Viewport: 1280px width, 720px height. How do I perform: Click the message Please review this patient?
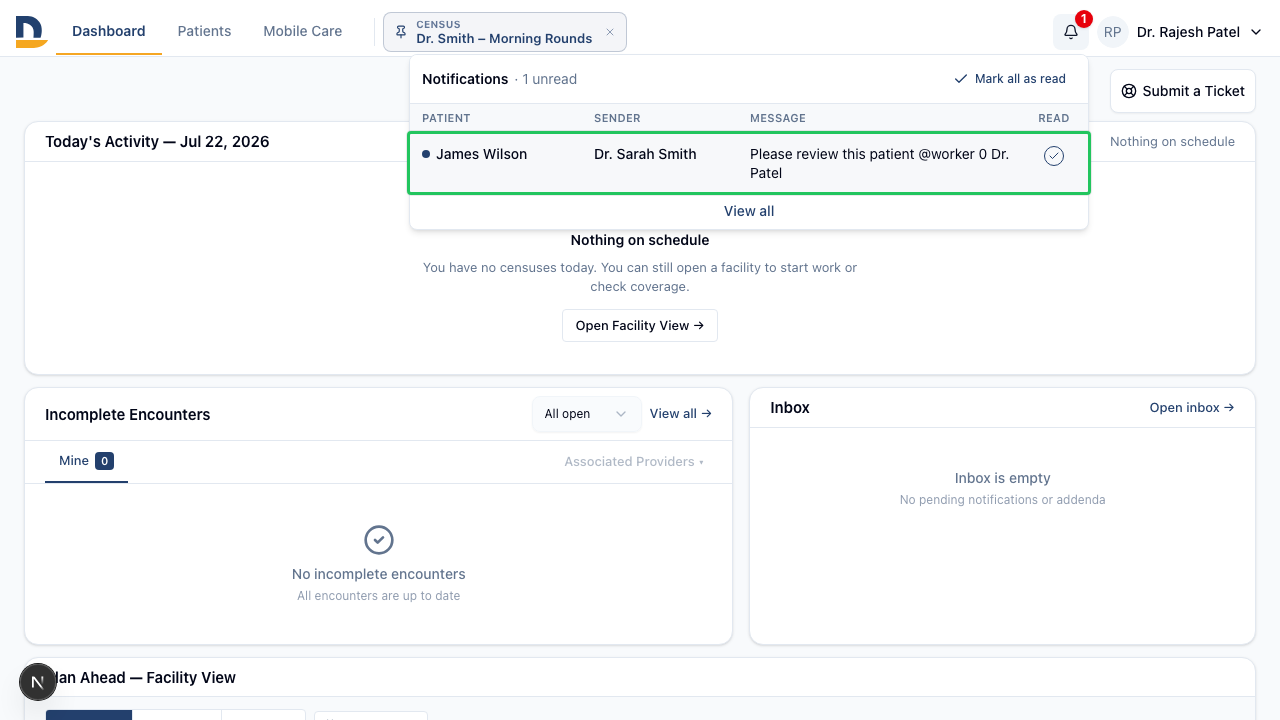[x=879, y=164]
